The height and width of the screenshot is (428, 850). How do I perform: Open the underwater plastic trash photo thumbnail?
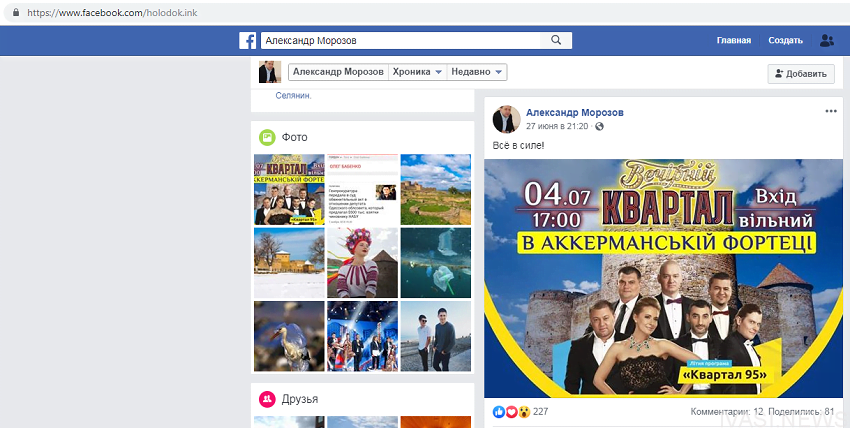pos(436,263)
